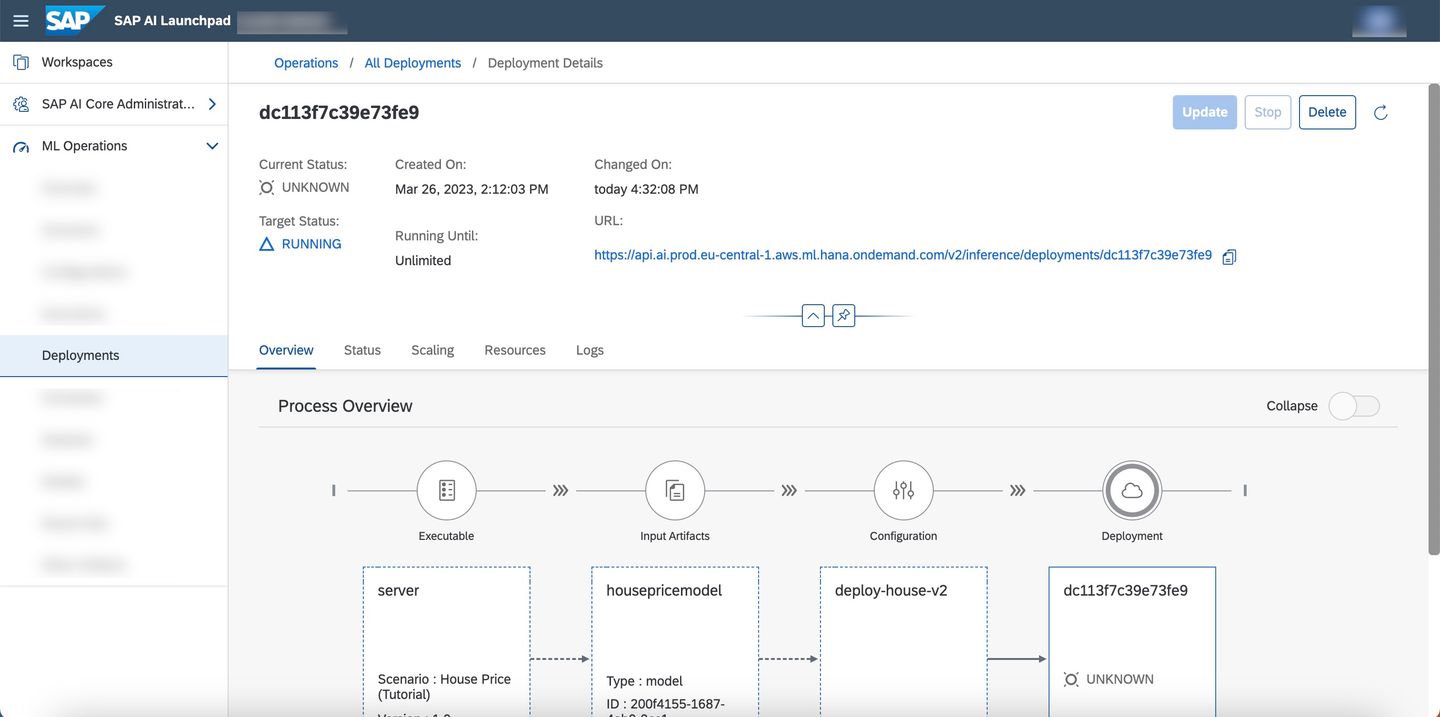
Task: Switch to the Status tab
Action: click(362, 350)
